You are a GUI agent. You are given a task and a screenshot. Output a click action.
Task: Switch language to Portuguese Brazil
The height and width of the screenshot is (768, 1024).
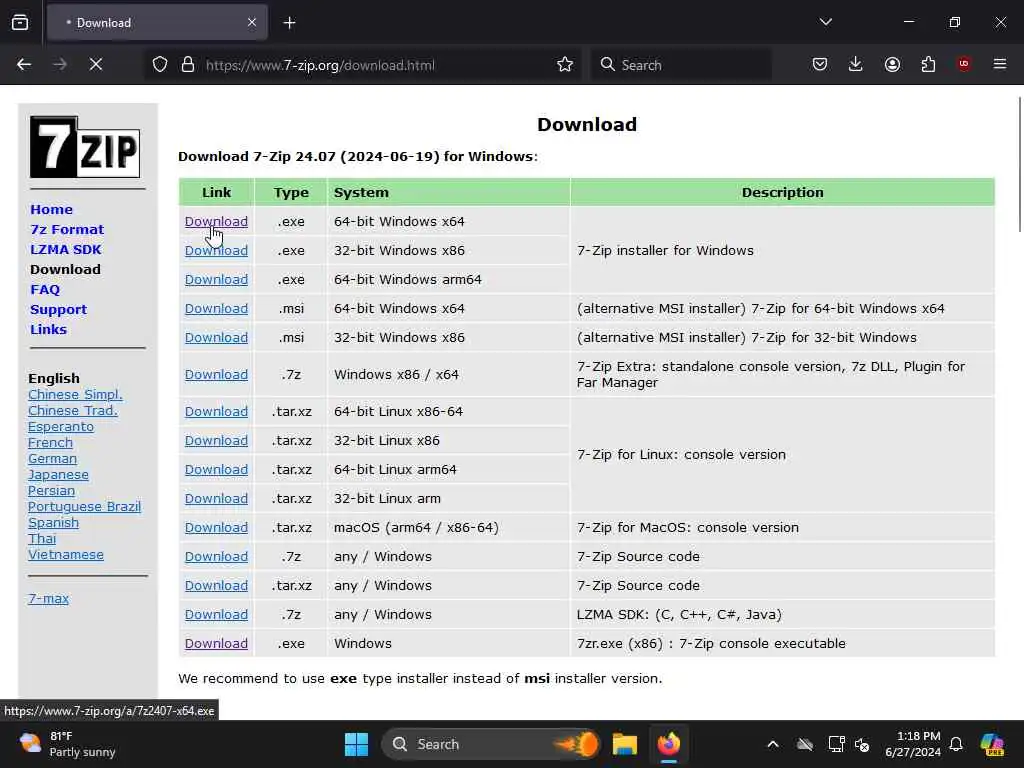(x=84, y=507)
